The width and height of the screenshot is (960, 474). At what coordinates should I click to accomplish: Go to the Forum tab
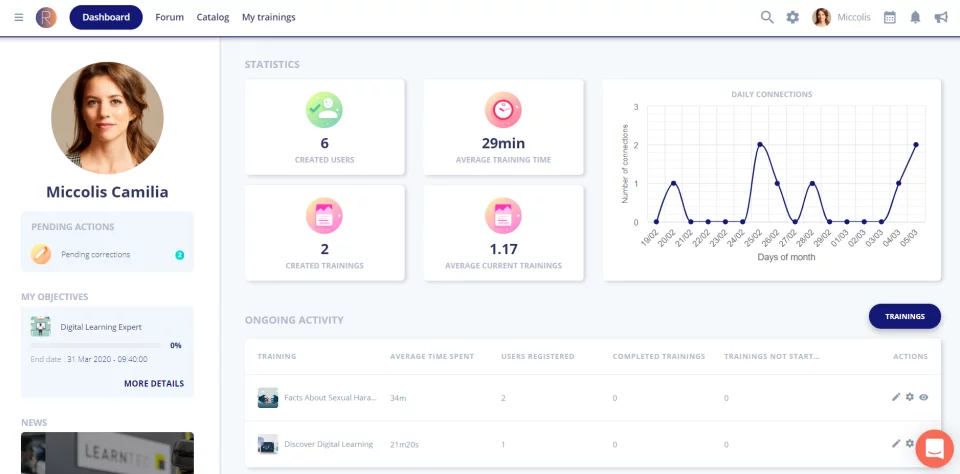[170, 17]
